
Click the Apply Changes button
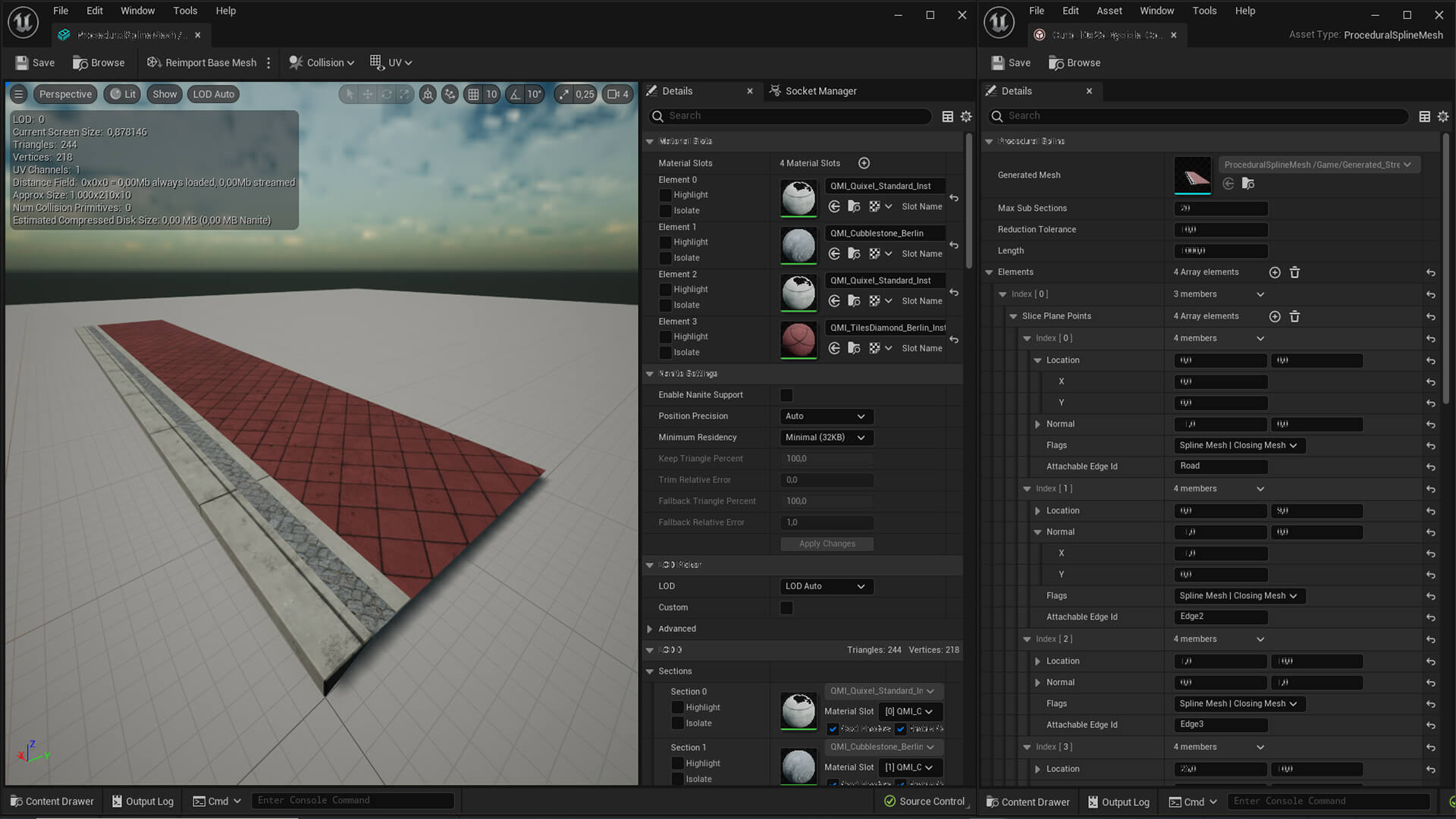click(827, 544)
